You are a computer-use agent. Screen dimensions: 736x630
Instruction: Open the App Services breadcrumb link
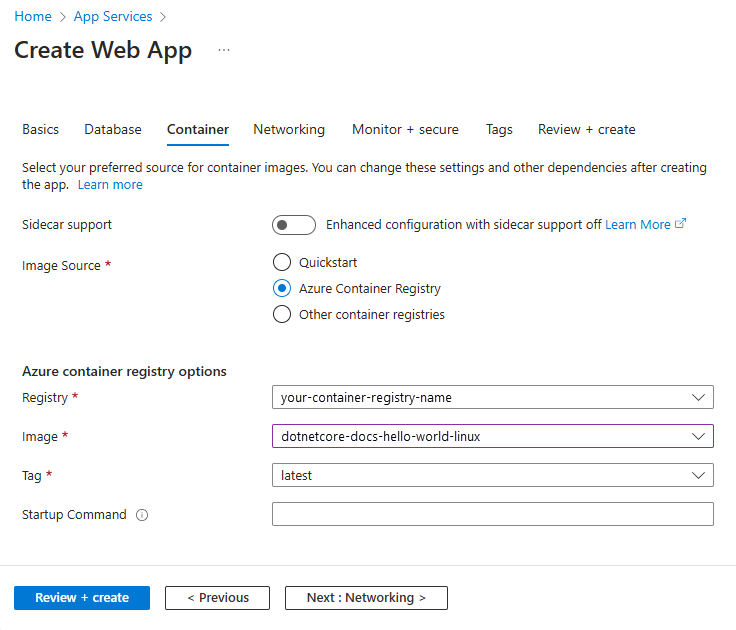(113, 16)
